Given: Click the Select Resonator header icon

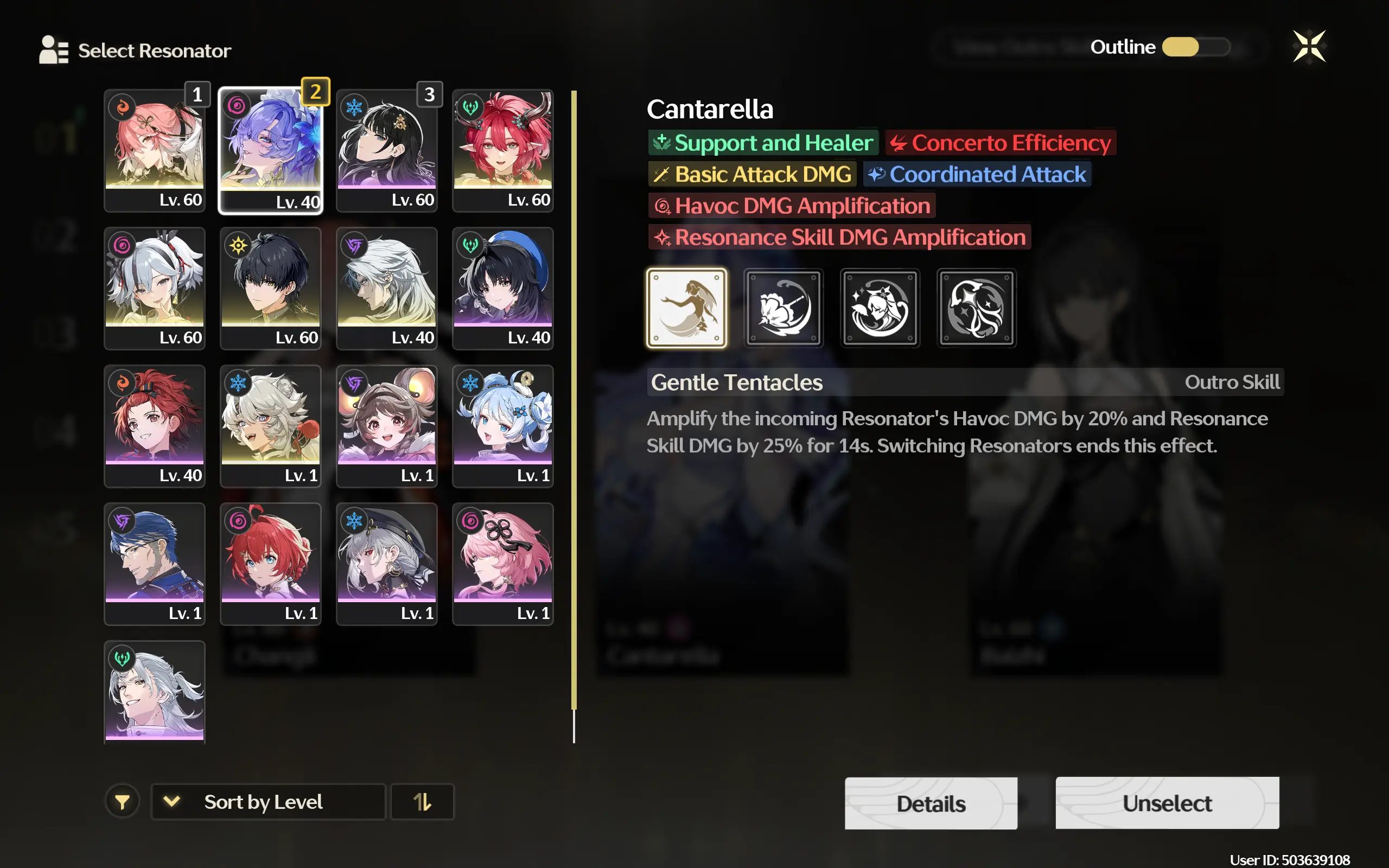Looking at the screenshot, I should pyautogui.click(x=53, y=50).
